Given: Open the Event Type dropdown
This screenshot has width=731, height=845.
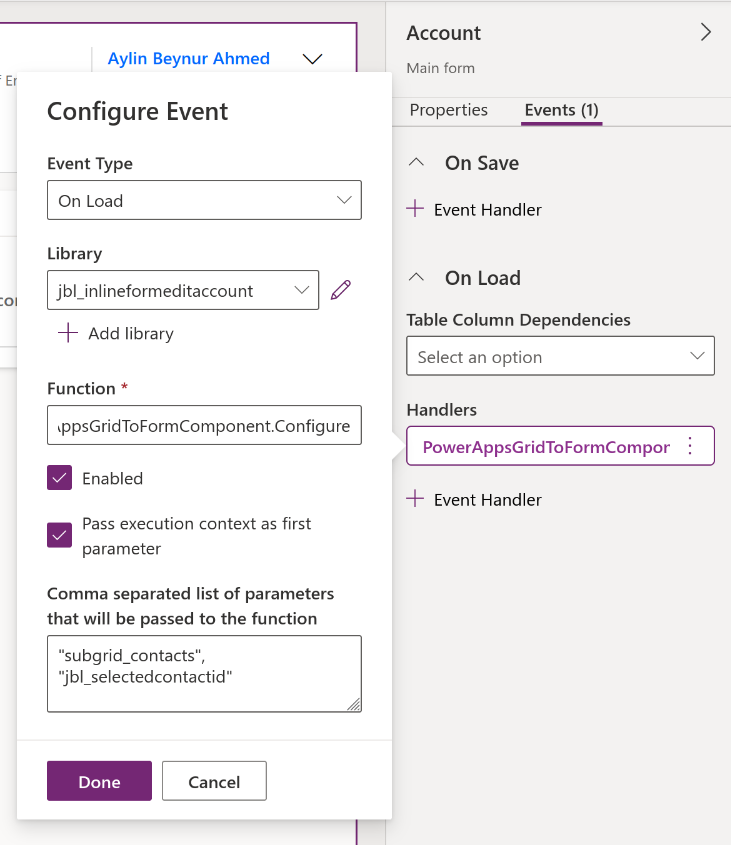Looking at the screenshot, I should [x=204, y=200].
